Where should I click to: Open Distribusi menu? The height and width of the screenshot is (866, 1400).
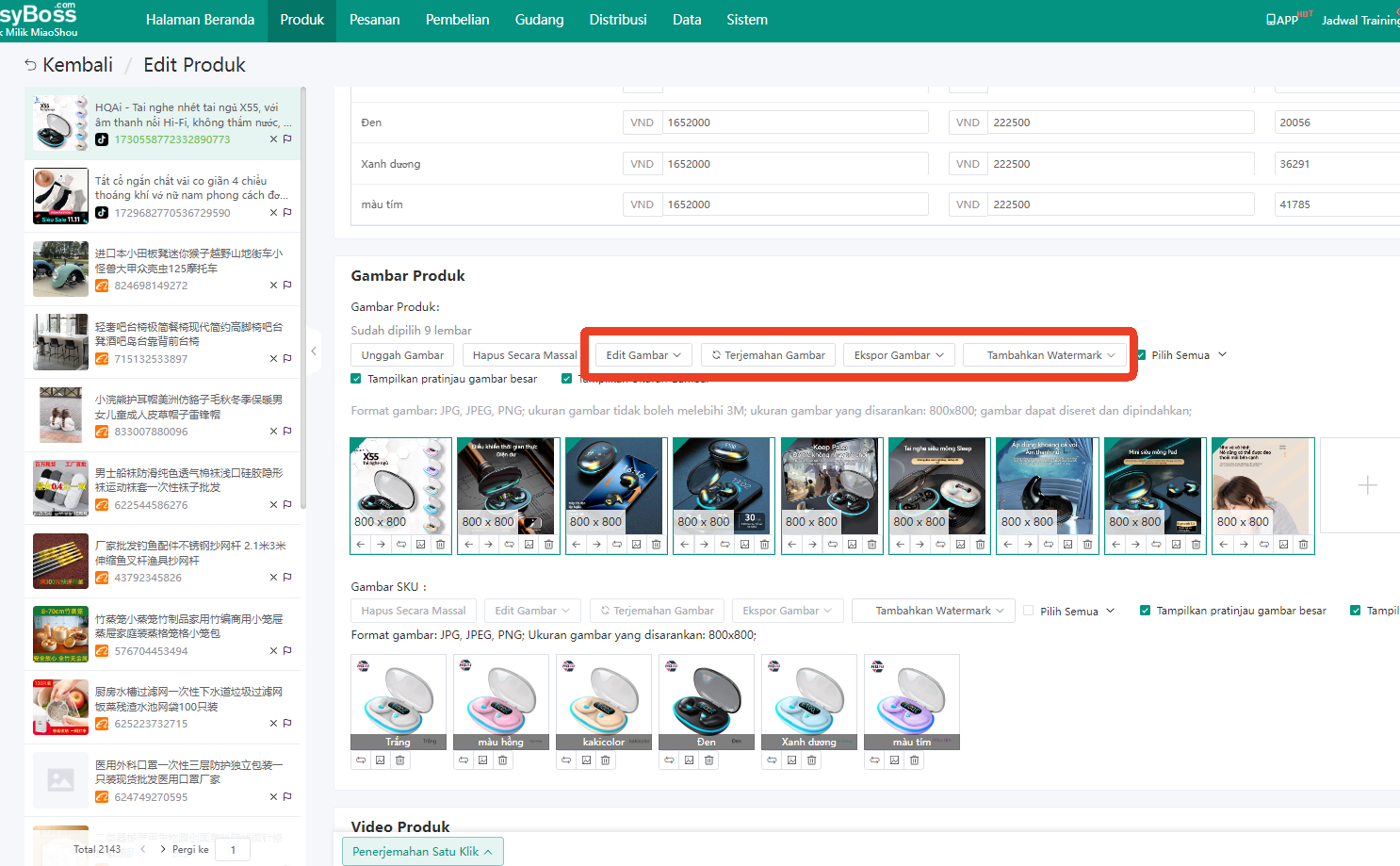tap(618, 20)
